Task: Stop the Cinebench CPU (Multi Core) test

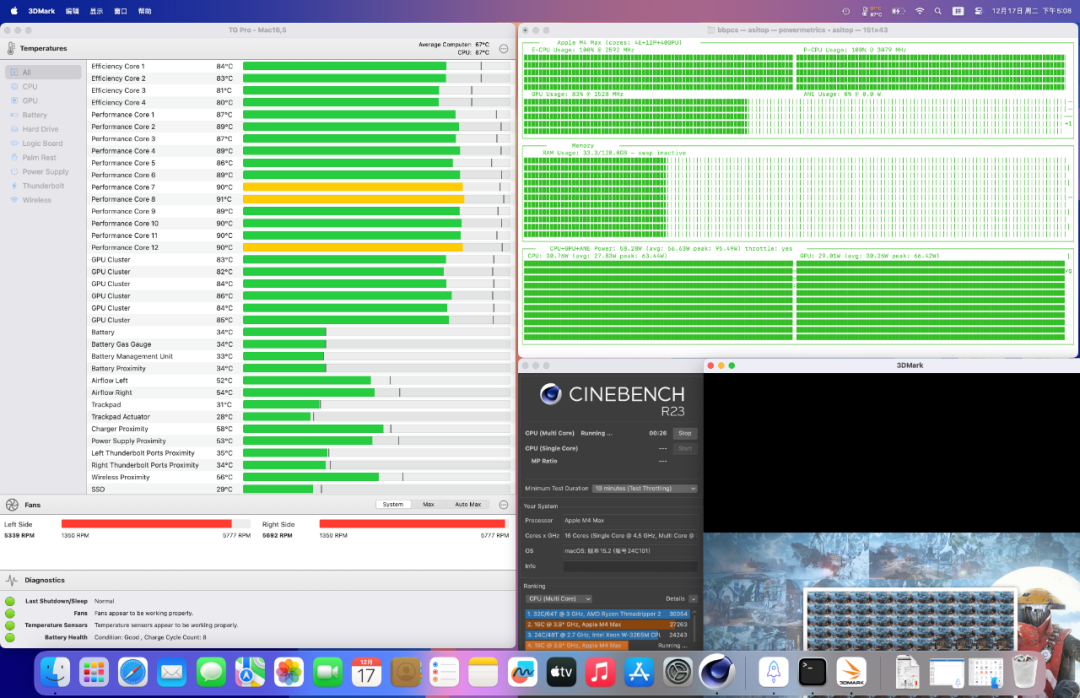Action: [685, 433]
